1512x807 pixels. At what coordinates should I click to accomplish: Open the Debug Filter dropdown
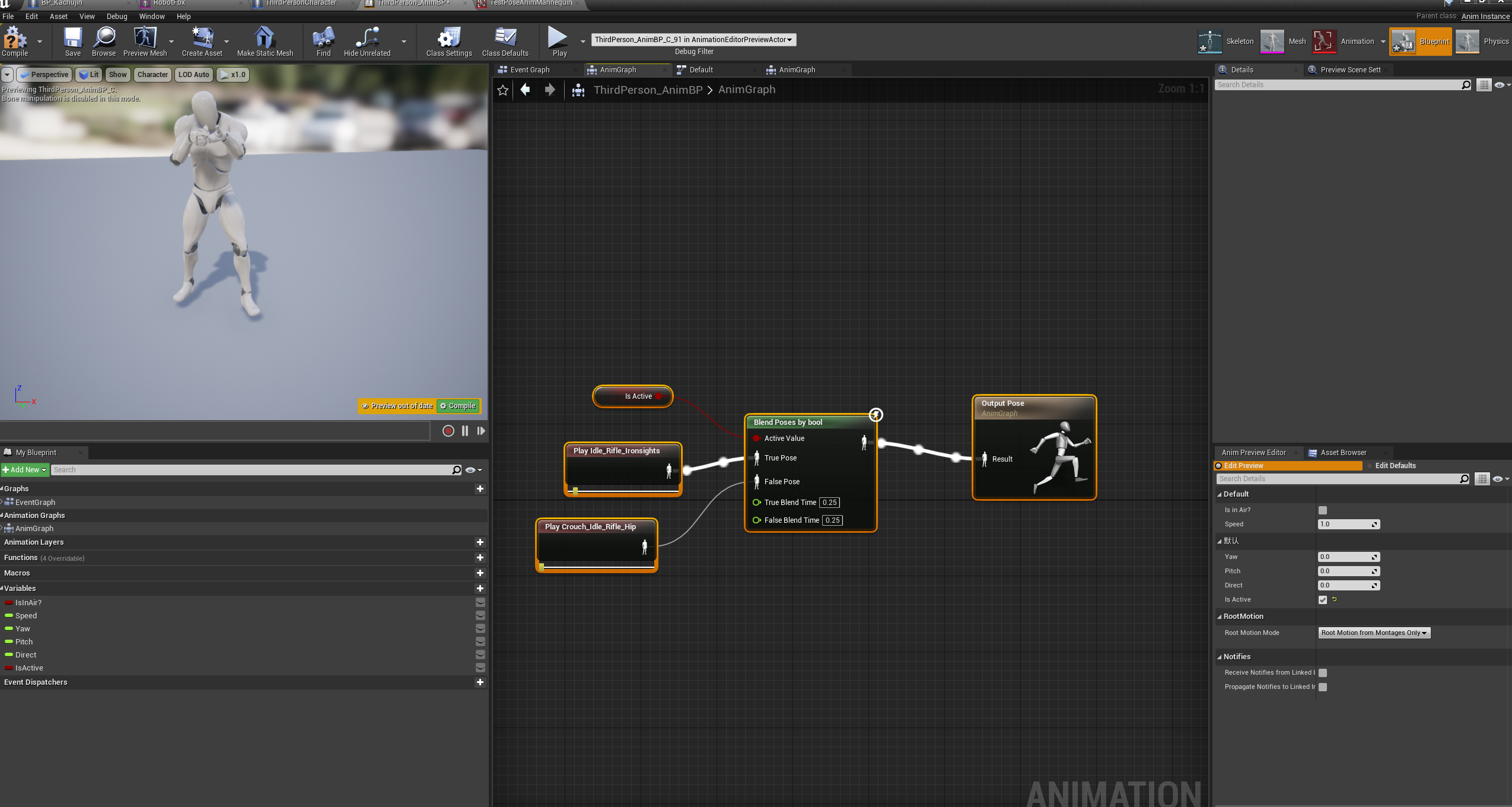click(x=693, y=40)
